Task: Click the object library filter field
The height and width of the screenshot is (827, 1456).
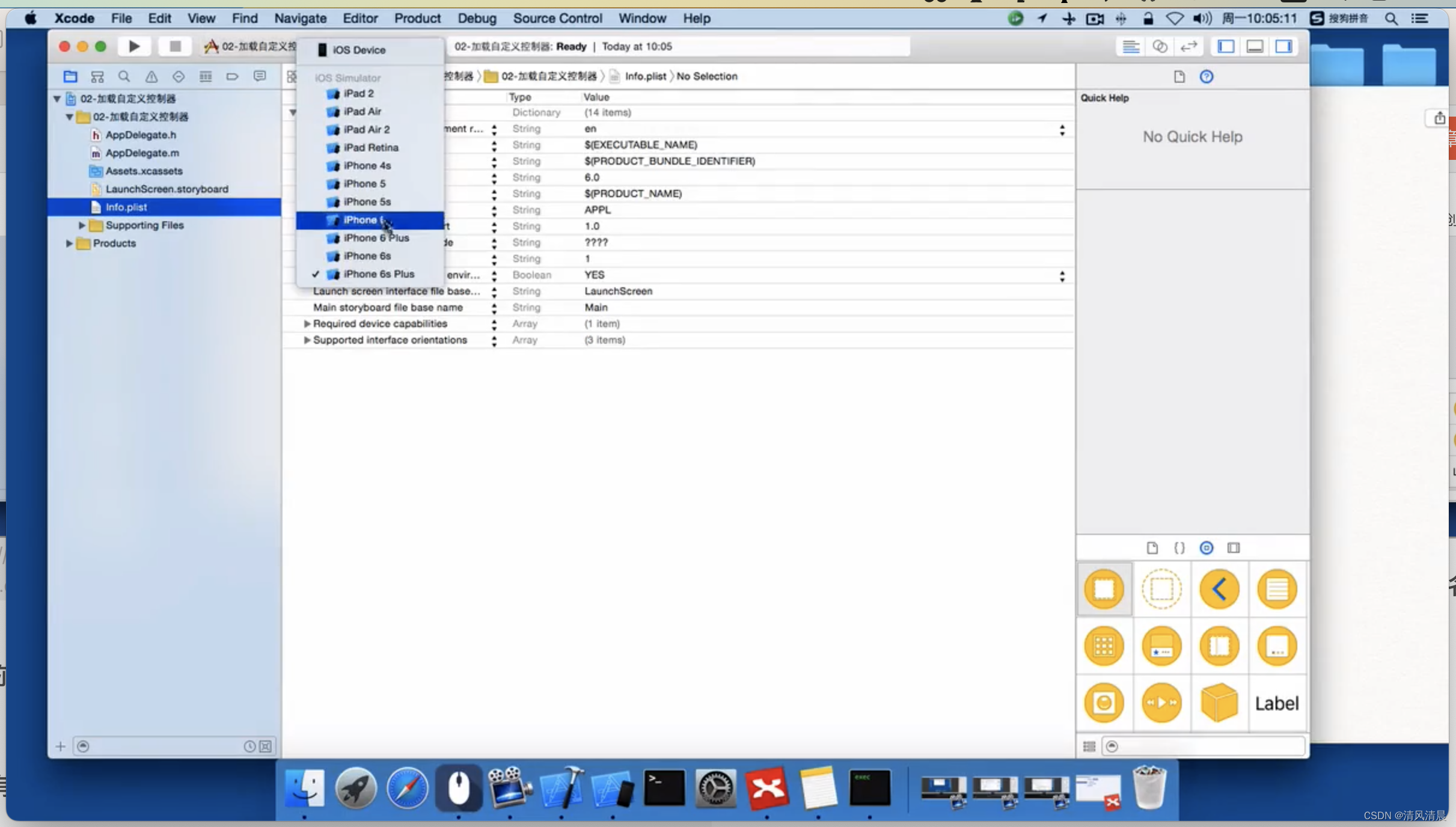Action: tap(1204, 746)
